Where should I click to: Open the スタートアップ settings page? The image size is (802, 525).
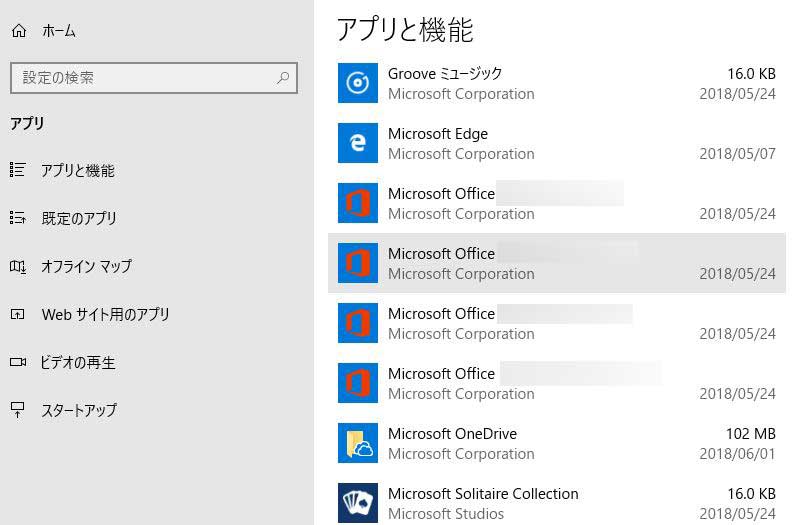coord(79,410)
